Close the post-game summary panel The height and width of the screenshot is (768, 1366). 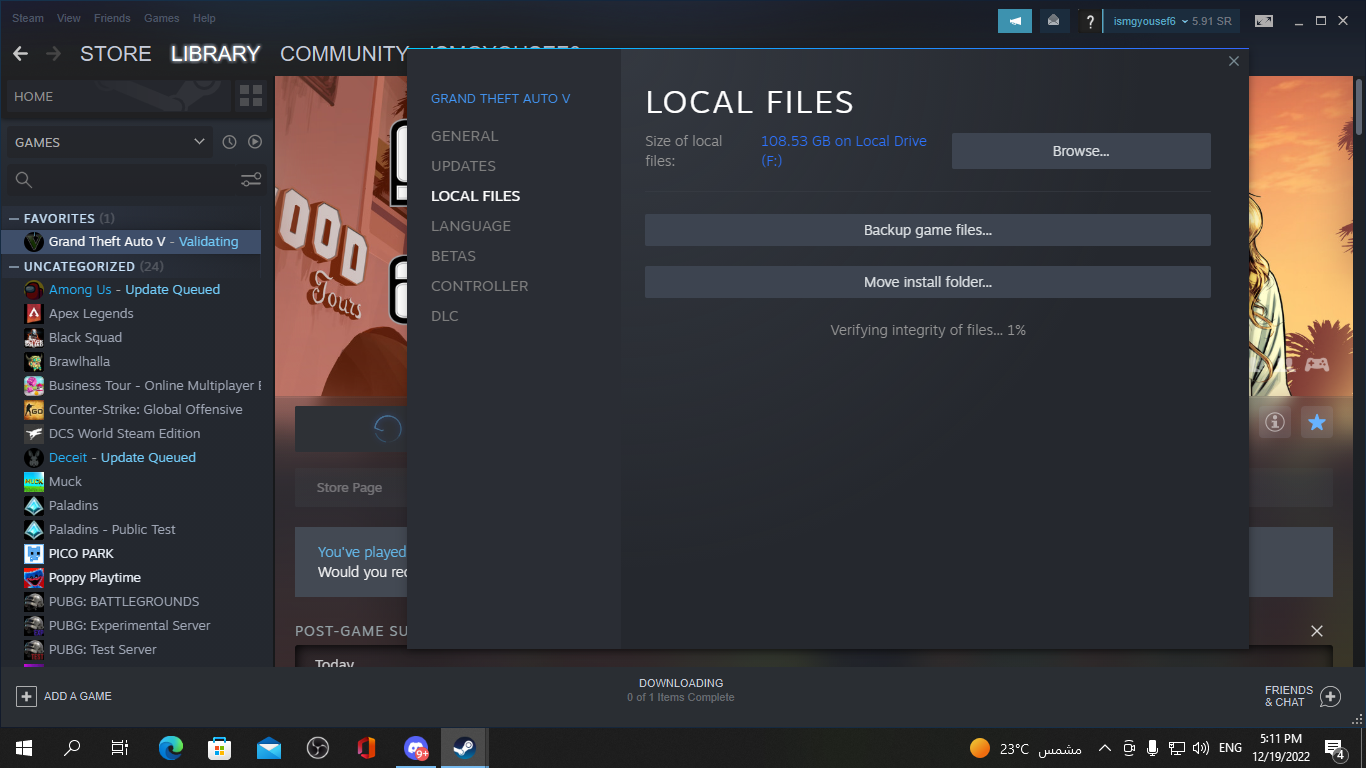coord(1317,631)
